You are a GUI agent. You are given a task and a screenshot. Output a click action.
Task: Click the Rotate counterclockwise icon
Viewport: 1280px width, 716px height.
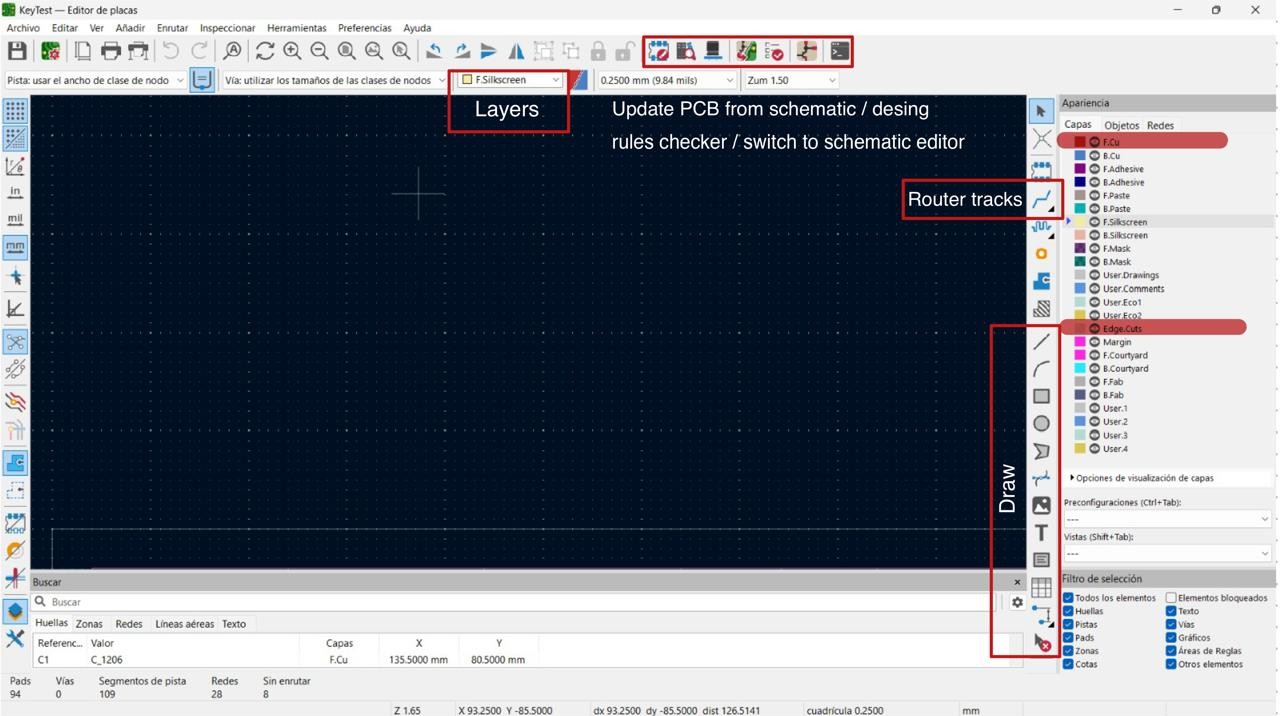434,51
